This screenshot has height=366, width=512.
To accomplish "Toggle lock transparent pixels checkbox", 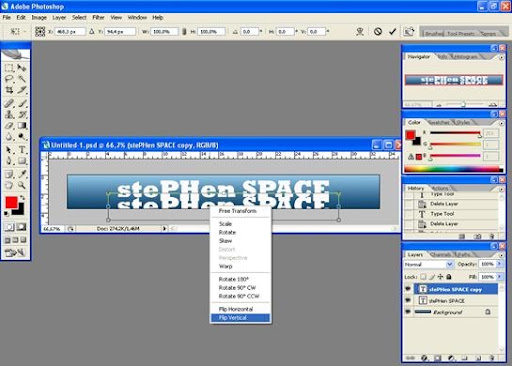I will click(x=423, y=277).
